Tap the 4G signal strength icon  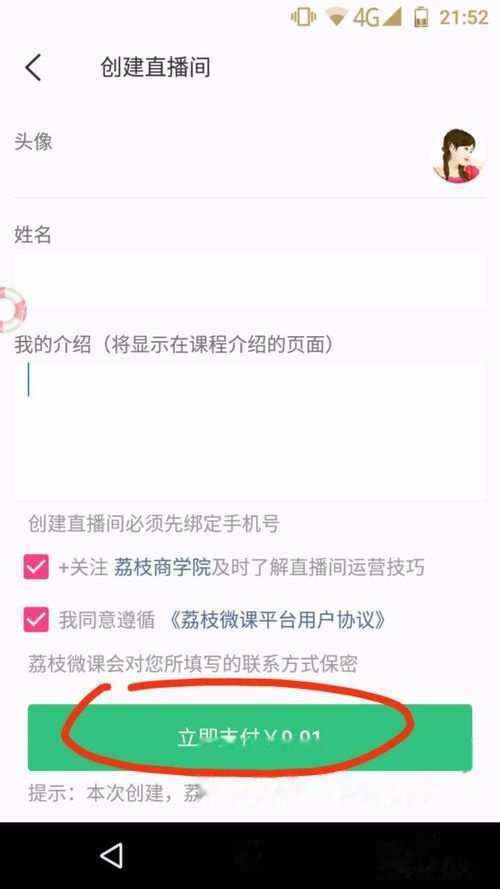click(376, 18)
